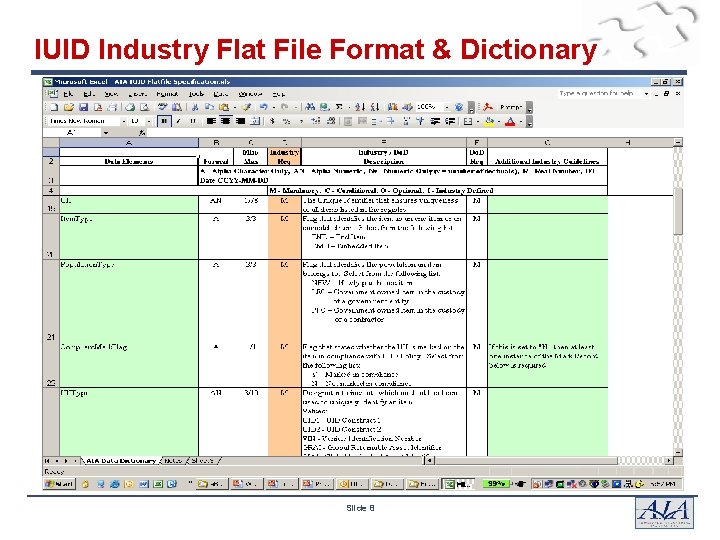Click the Paste clipboard icon
The image size is (720, 540).
point(224,107)
